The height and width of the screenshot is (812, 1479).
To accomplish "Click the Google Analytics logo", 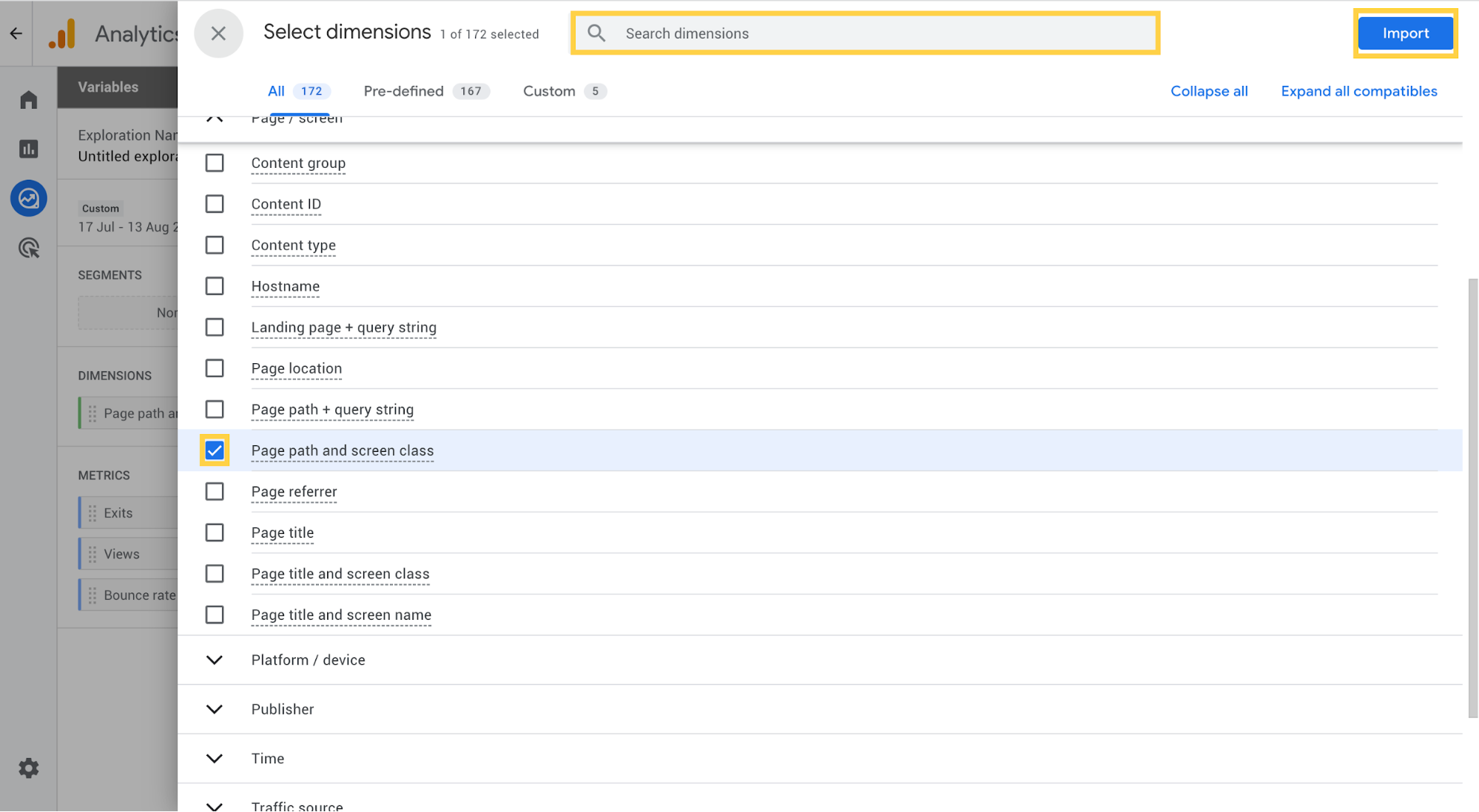I will click(x=62, y=33).
